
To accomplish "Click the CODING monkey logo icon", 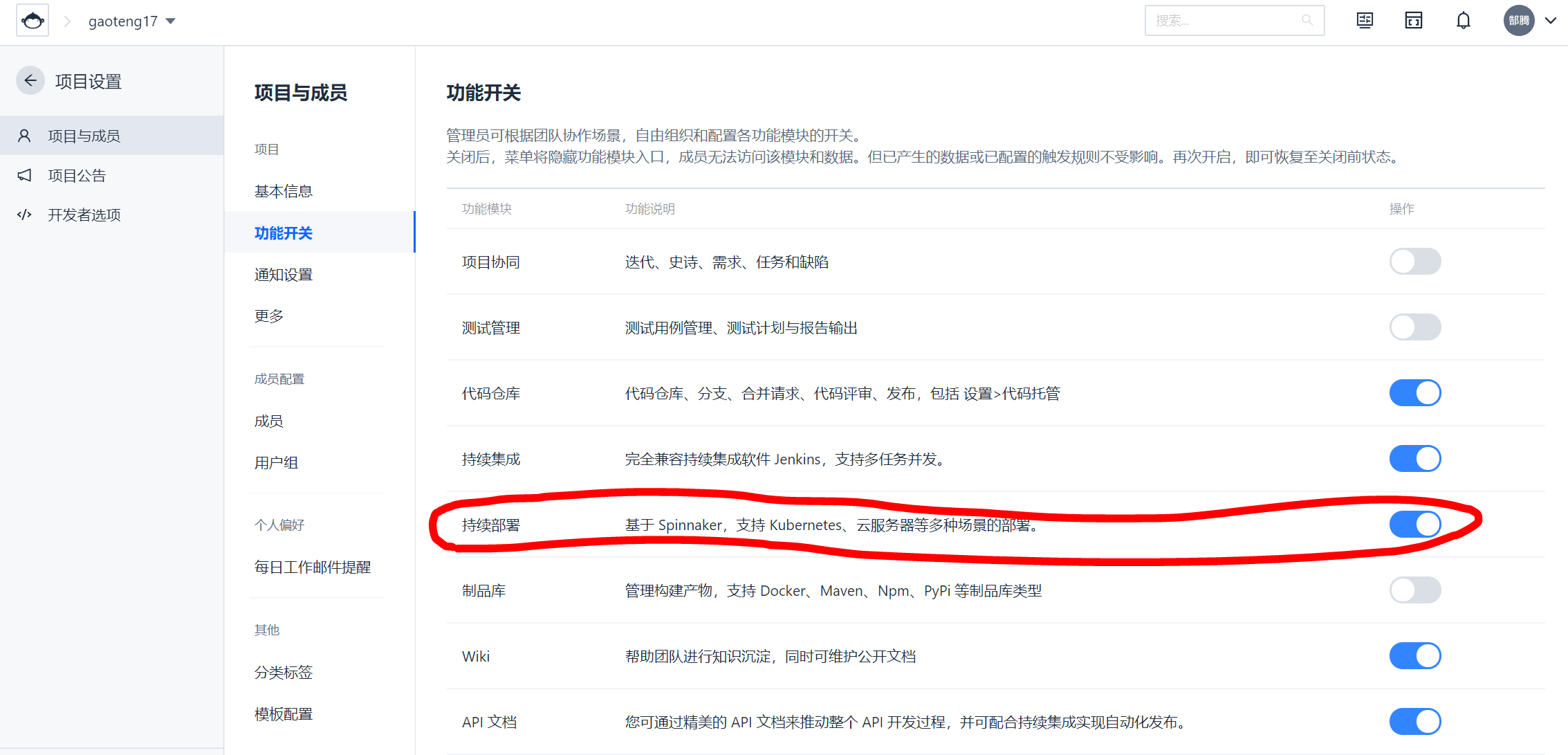I will pos(33,21).
